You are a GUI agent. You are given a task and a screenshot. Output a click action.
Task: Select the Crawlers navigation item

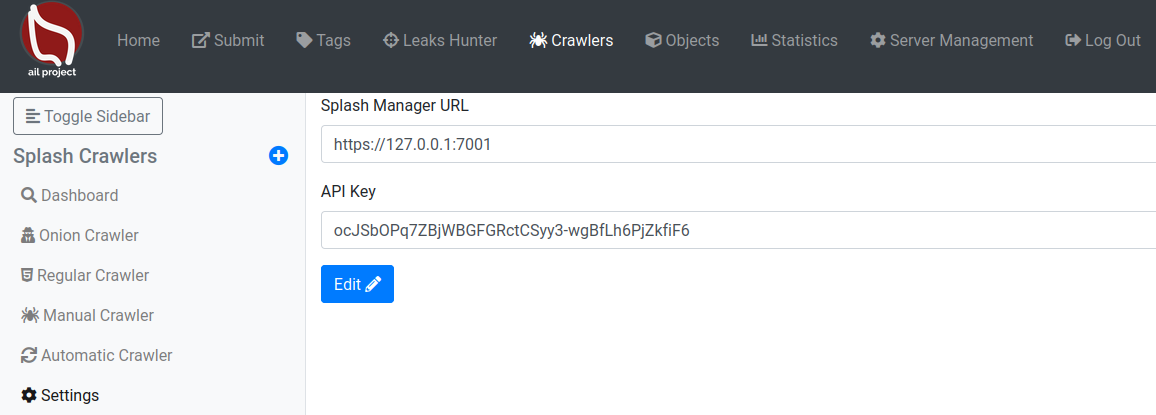click(x=572, y=41)
